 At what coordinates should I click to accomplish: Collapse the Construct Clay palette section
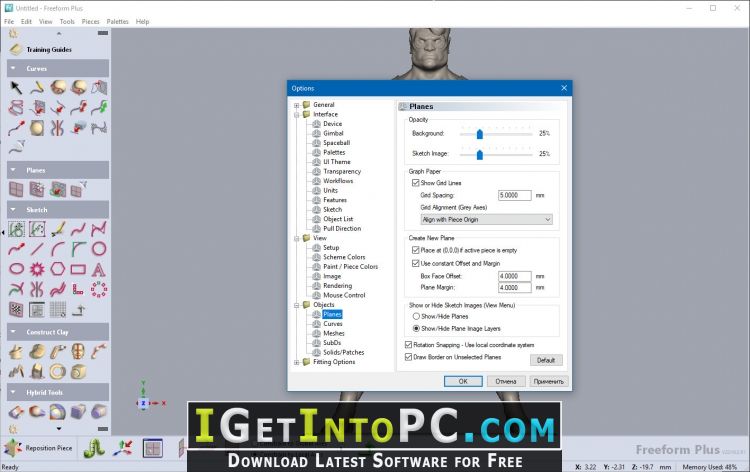point(13,331)
